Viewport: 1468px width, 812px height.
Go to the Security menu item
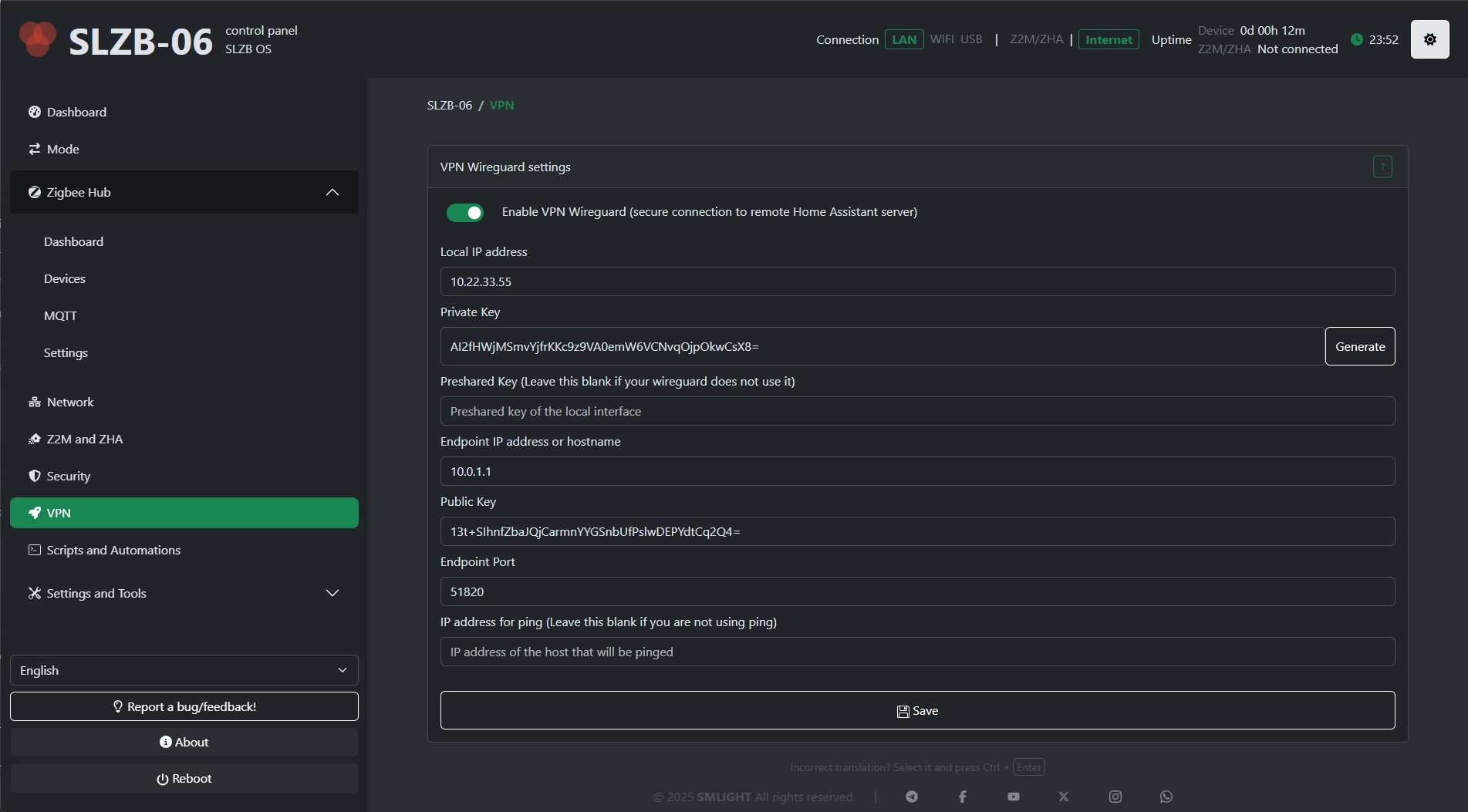pyautogui.click(x=68, y=476)
